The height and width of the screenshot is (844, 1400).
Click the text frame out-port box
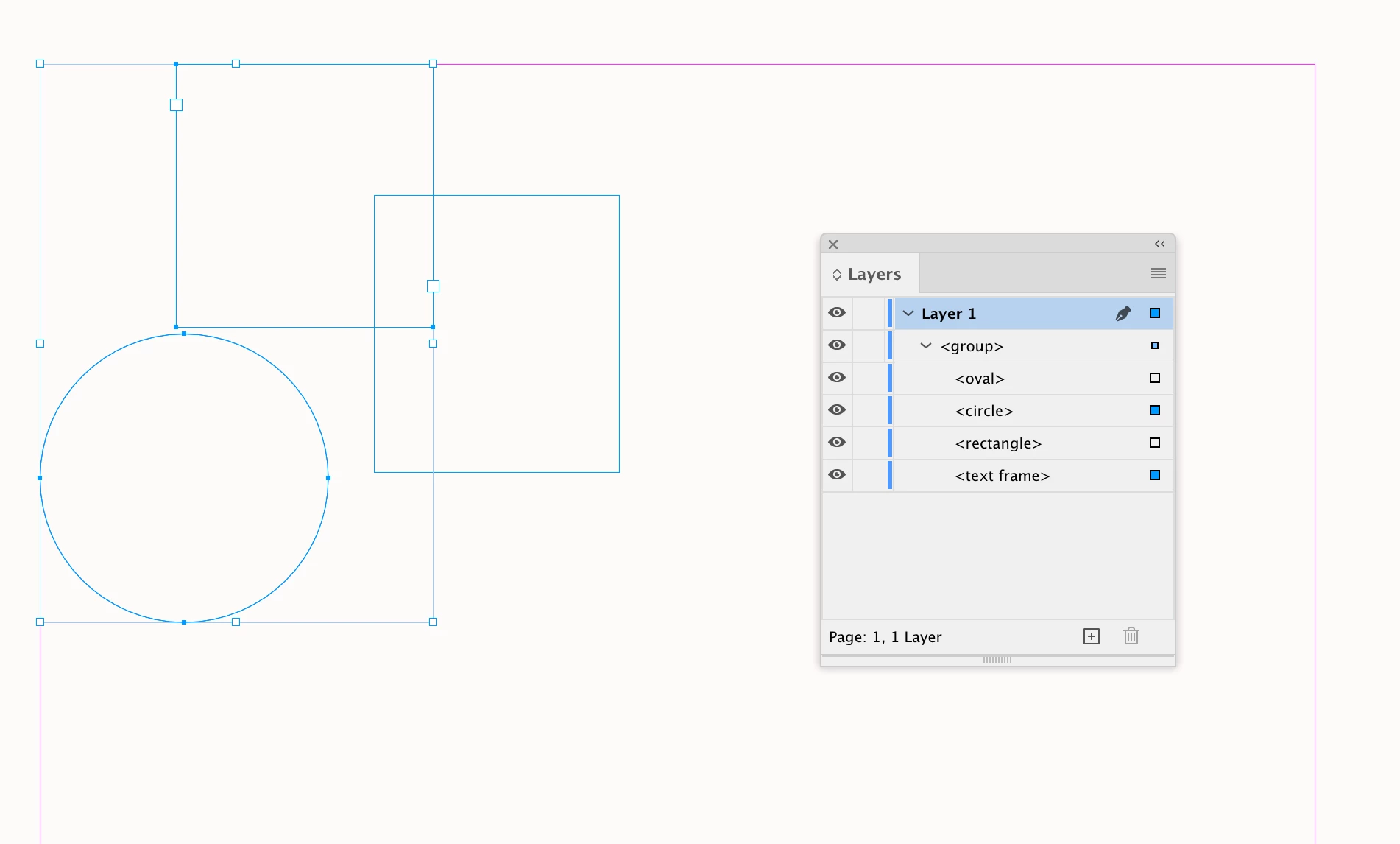pos(433,286)
